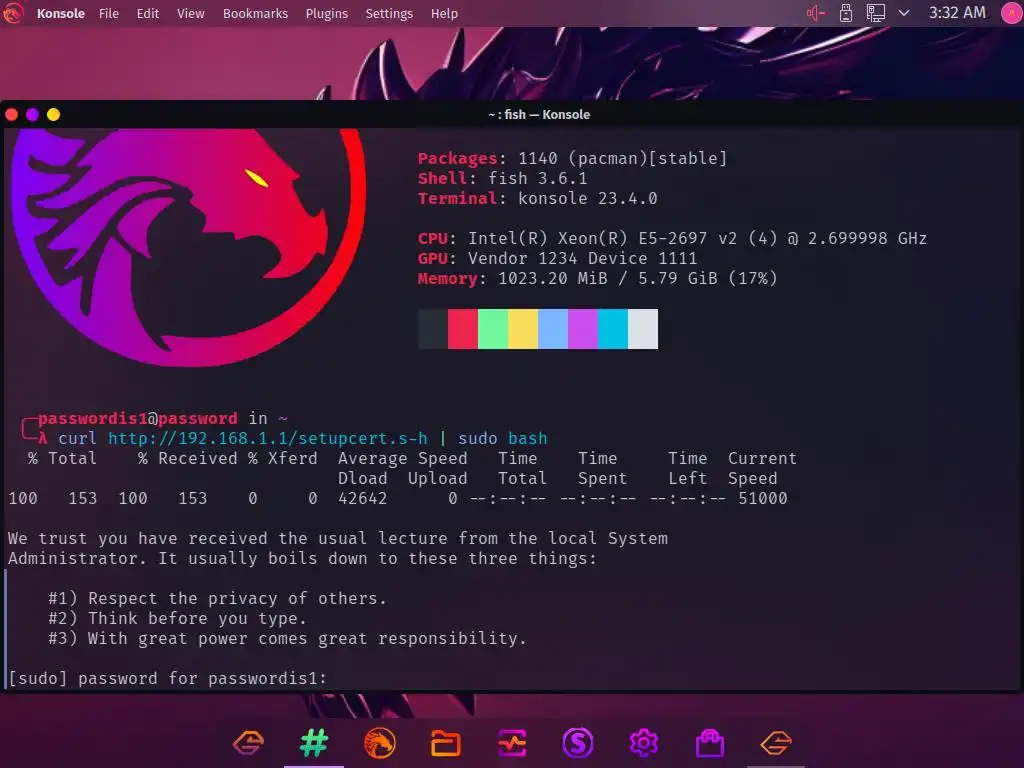Click the setupcert URL in the curl command
Screen dimensions: 1024x768
point(268,438)
